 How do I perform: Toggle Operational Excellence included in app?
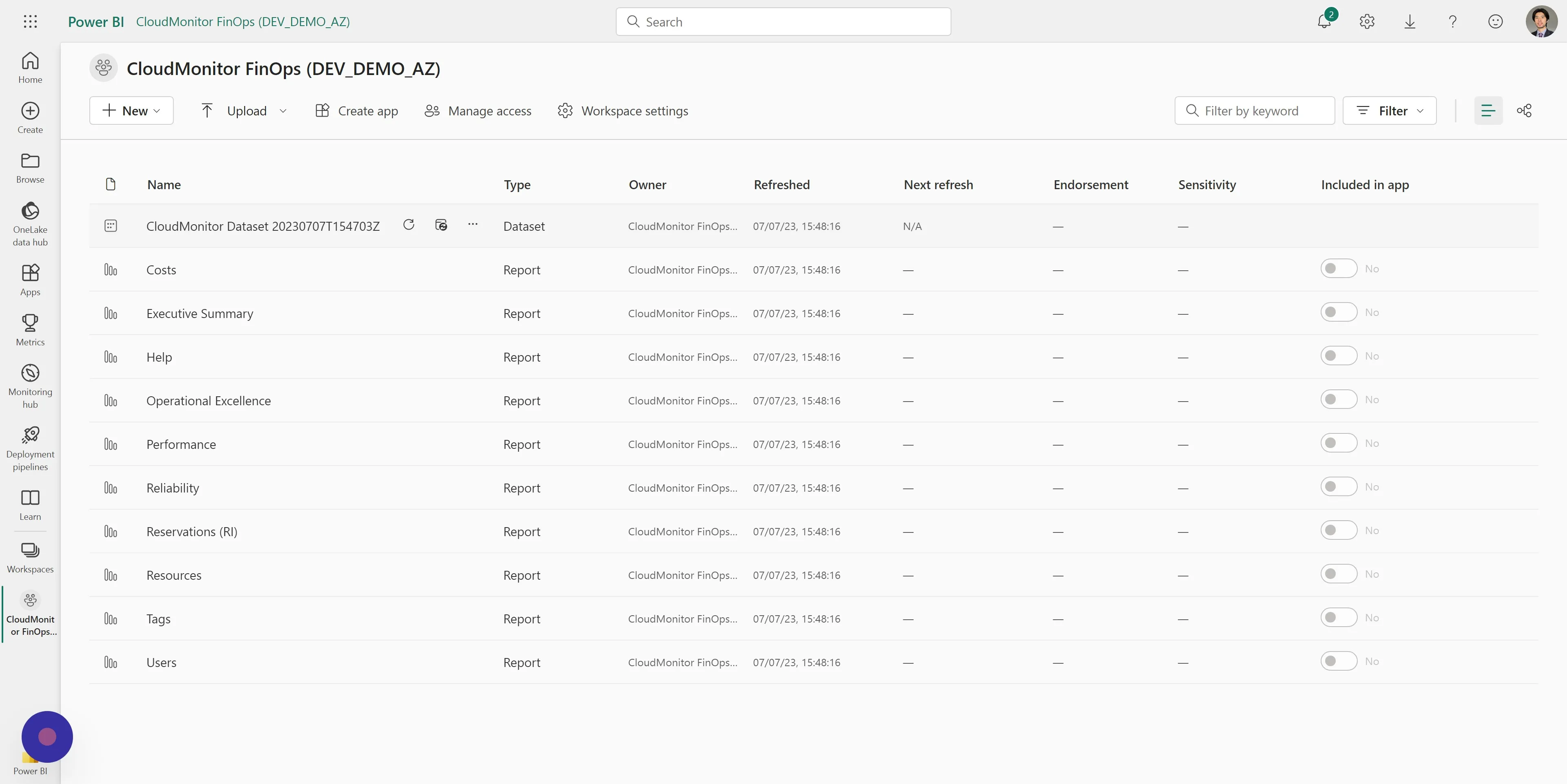coord(1338,400)
